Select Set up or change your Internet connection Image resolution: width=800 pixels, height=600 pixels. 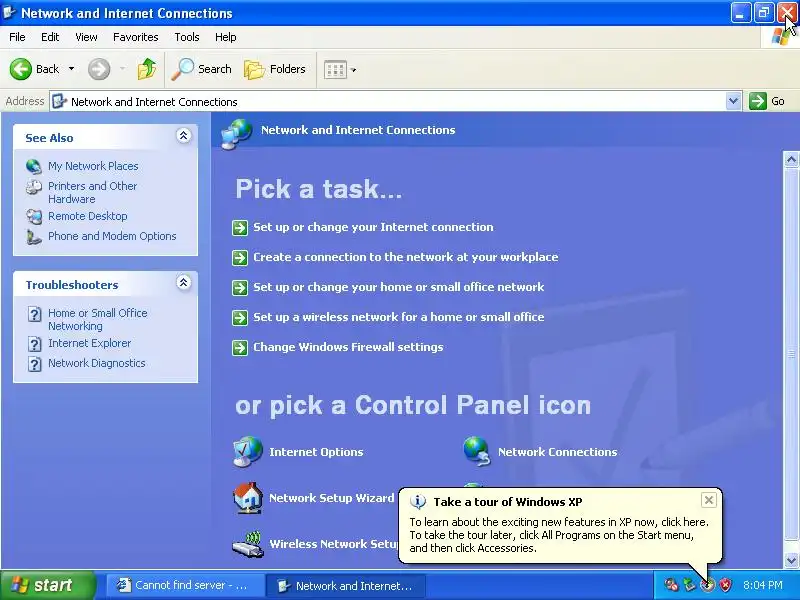373,227
